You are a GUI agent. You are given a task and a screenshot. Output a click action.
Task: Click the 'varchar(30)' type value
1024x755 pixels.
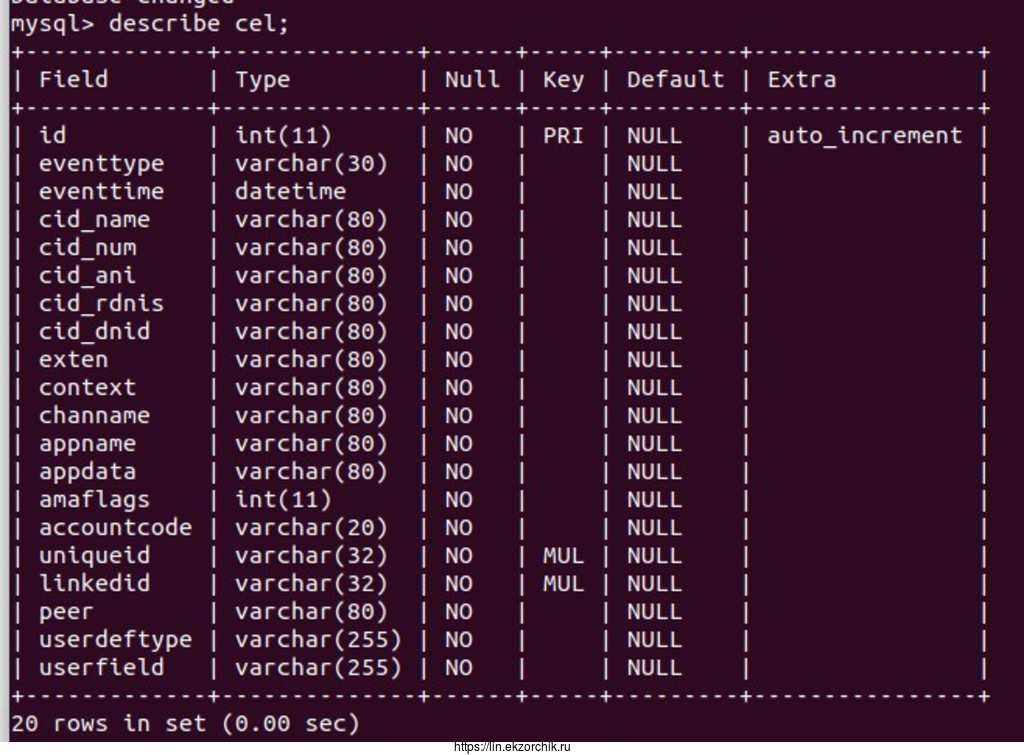311,164
